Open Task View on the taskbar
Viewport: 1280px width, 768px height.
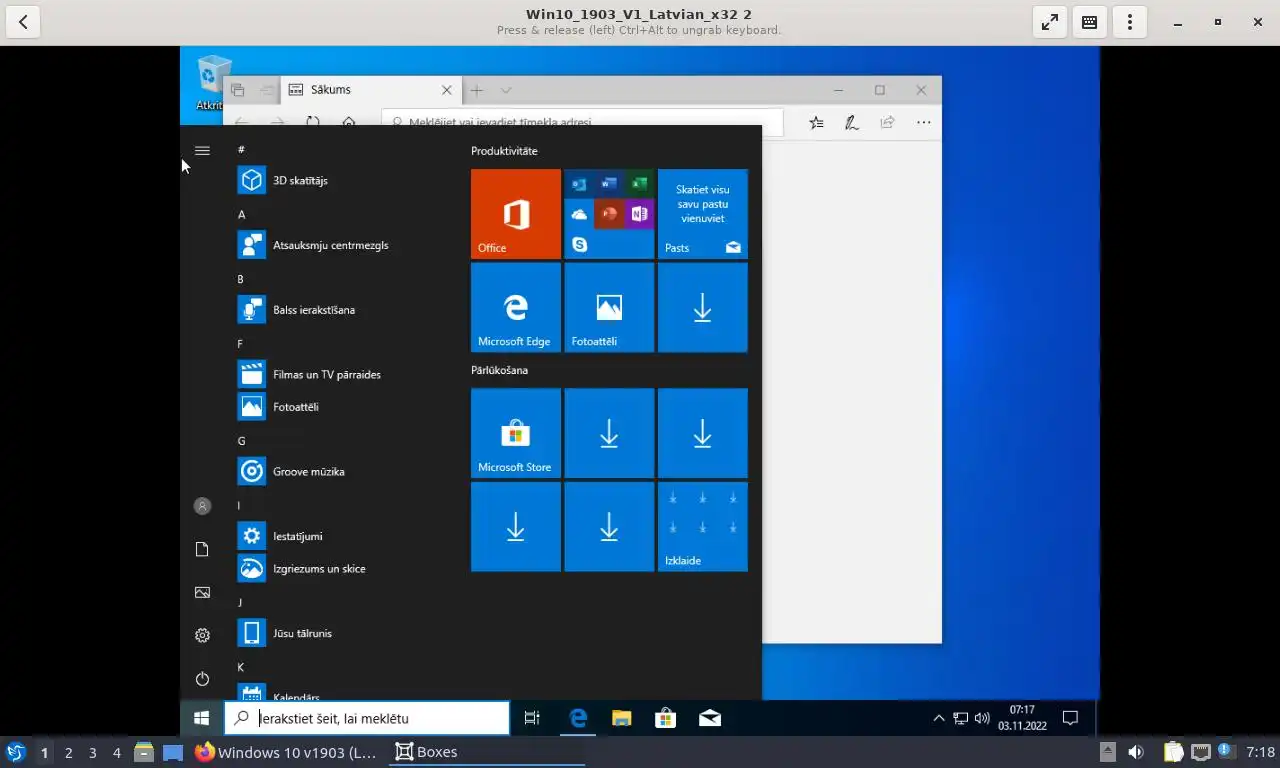pyautogui.click(x=532, y=718)
